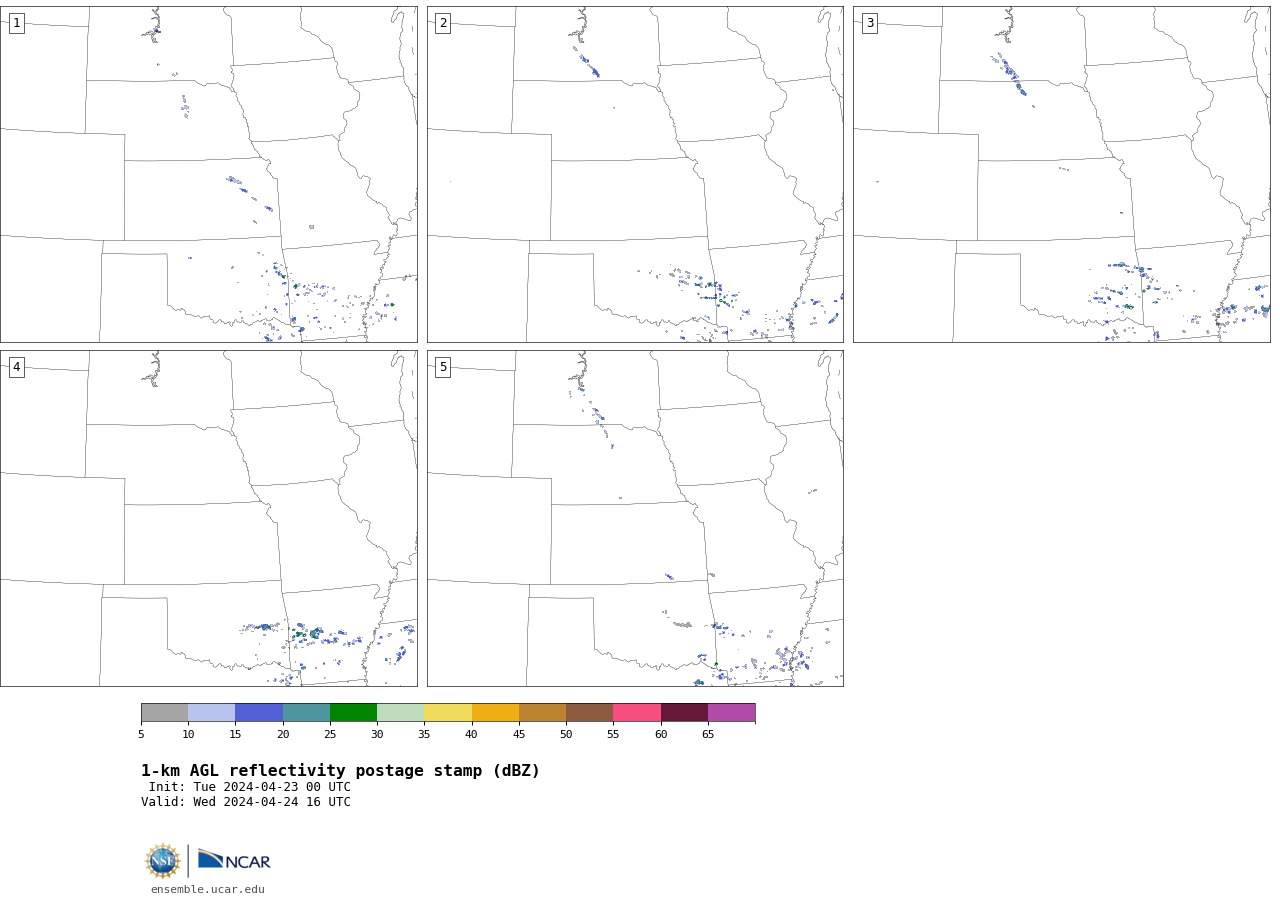Click the pale green 30-35 dBZ swatch
The image size is (1280, 901).
(401, 713)
